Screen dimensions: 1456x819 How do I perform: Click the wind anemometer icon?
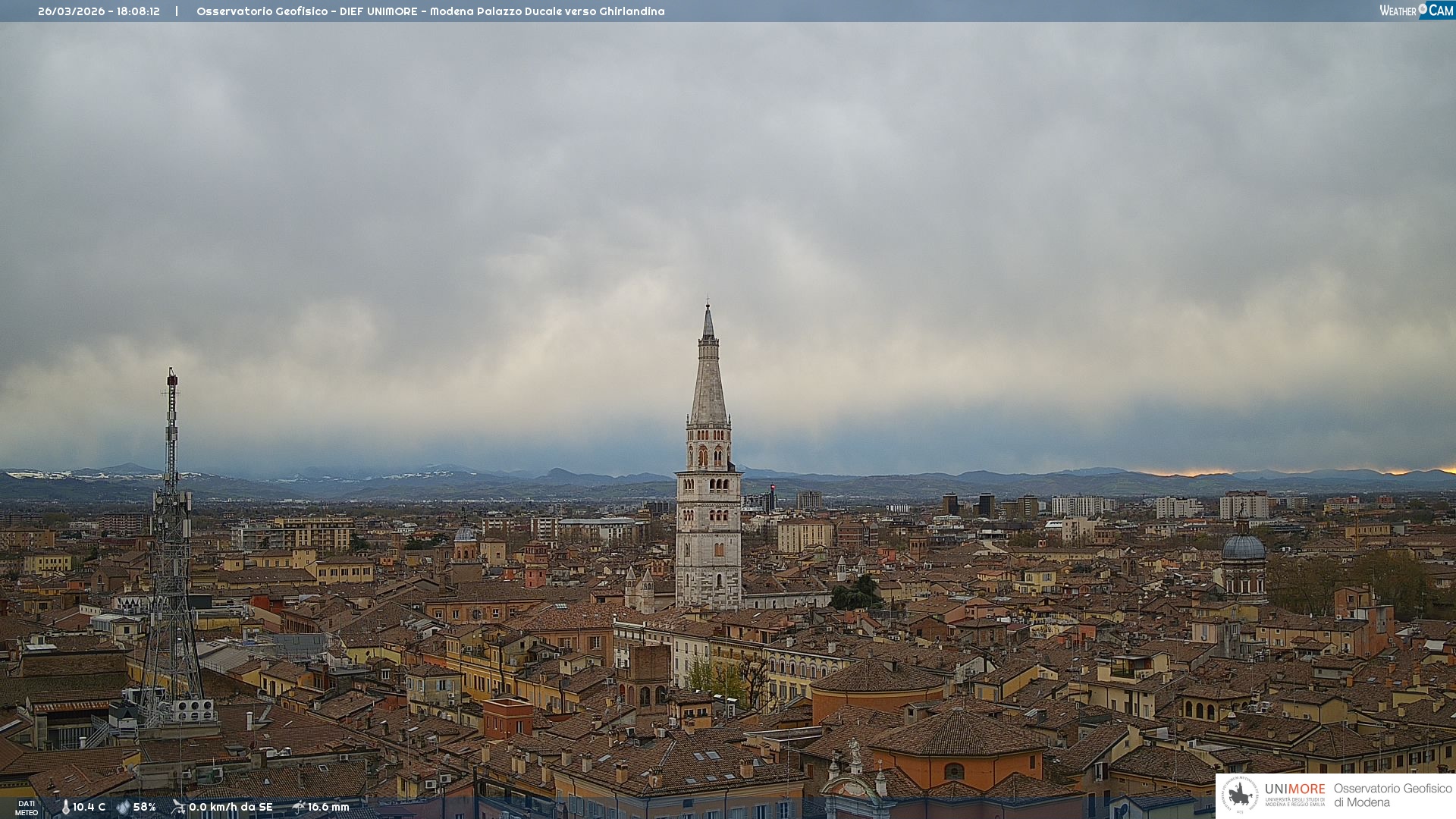click(x=178, y=807)
